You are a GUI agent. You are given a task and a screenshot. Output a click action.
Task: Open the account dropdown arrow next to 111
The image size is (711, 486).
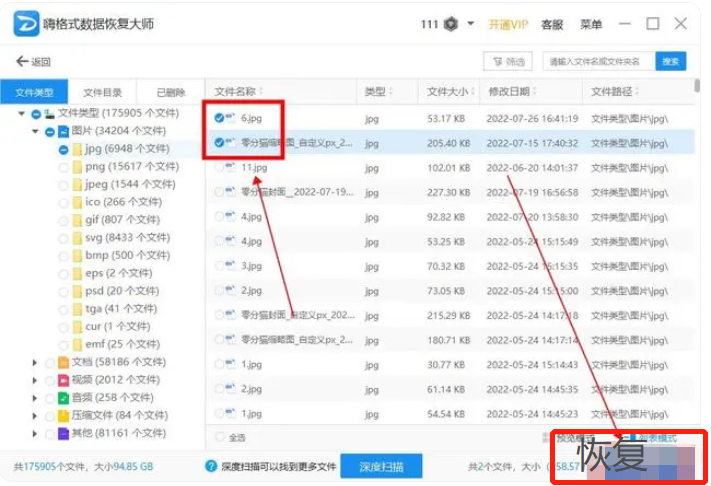pos(471,24)
